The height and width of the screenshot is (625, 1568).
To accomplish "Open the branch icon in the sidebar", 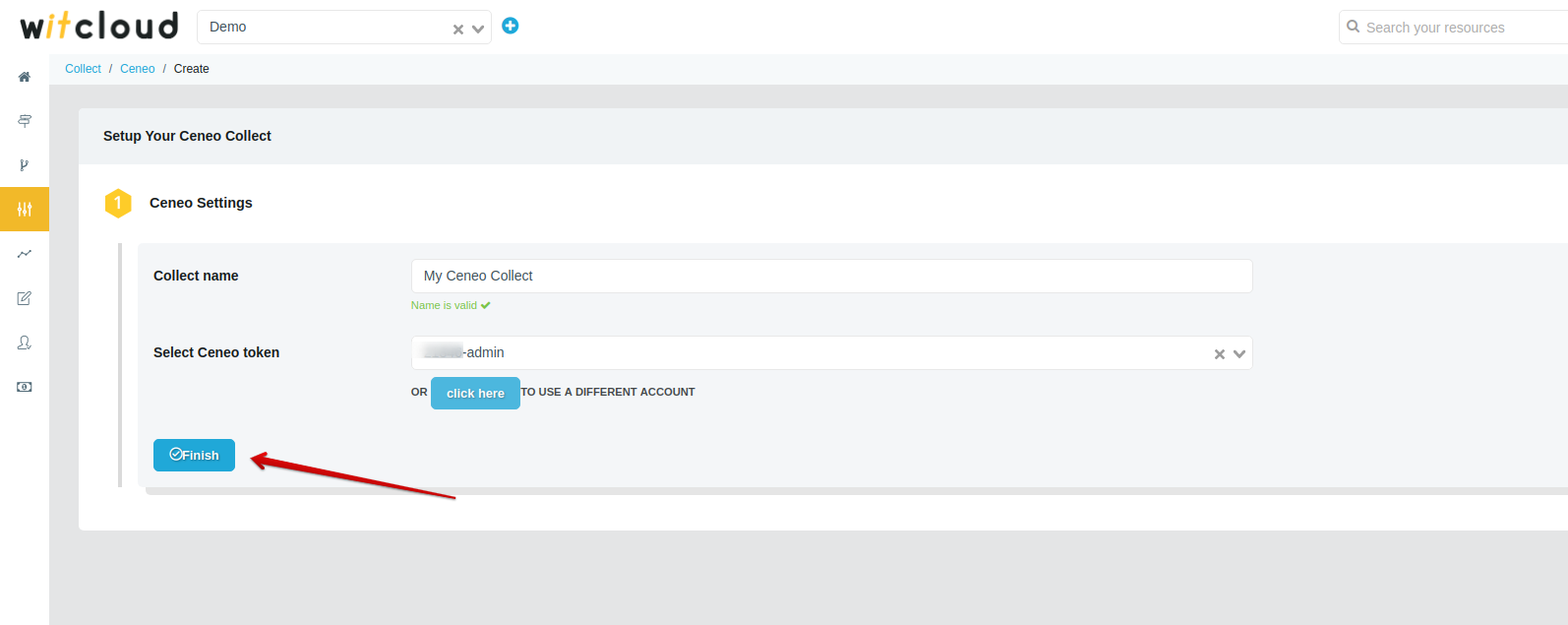I will tap(25, 165).
